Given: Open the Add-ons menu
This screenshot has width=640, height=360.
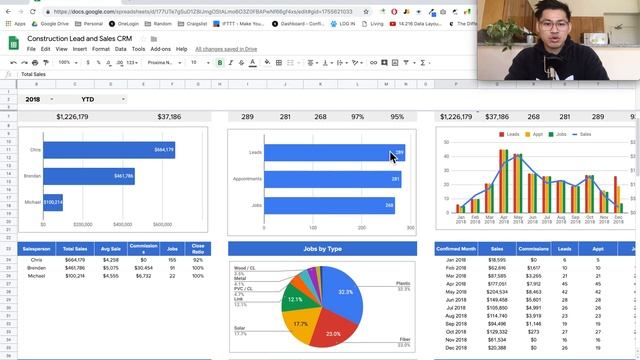Looking at the screenshot, I should pos(160,49).
